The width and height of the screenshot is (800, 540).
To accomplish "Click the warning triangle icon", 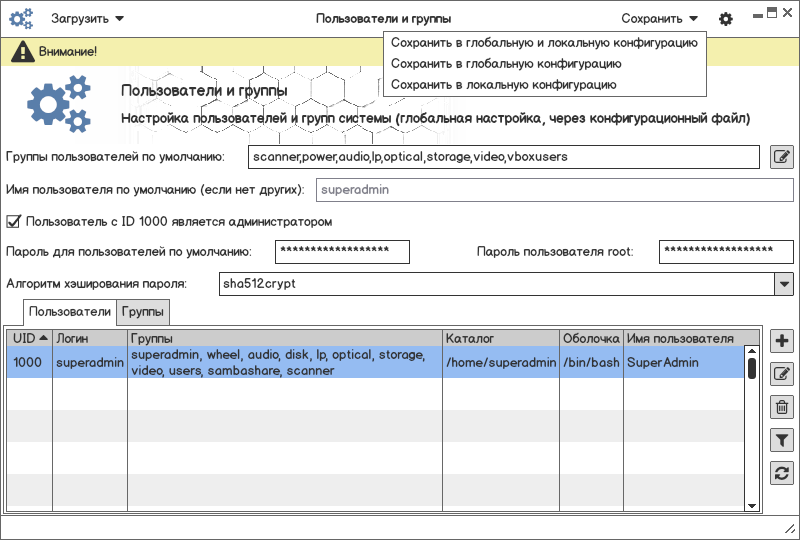I will coord(21,51).
